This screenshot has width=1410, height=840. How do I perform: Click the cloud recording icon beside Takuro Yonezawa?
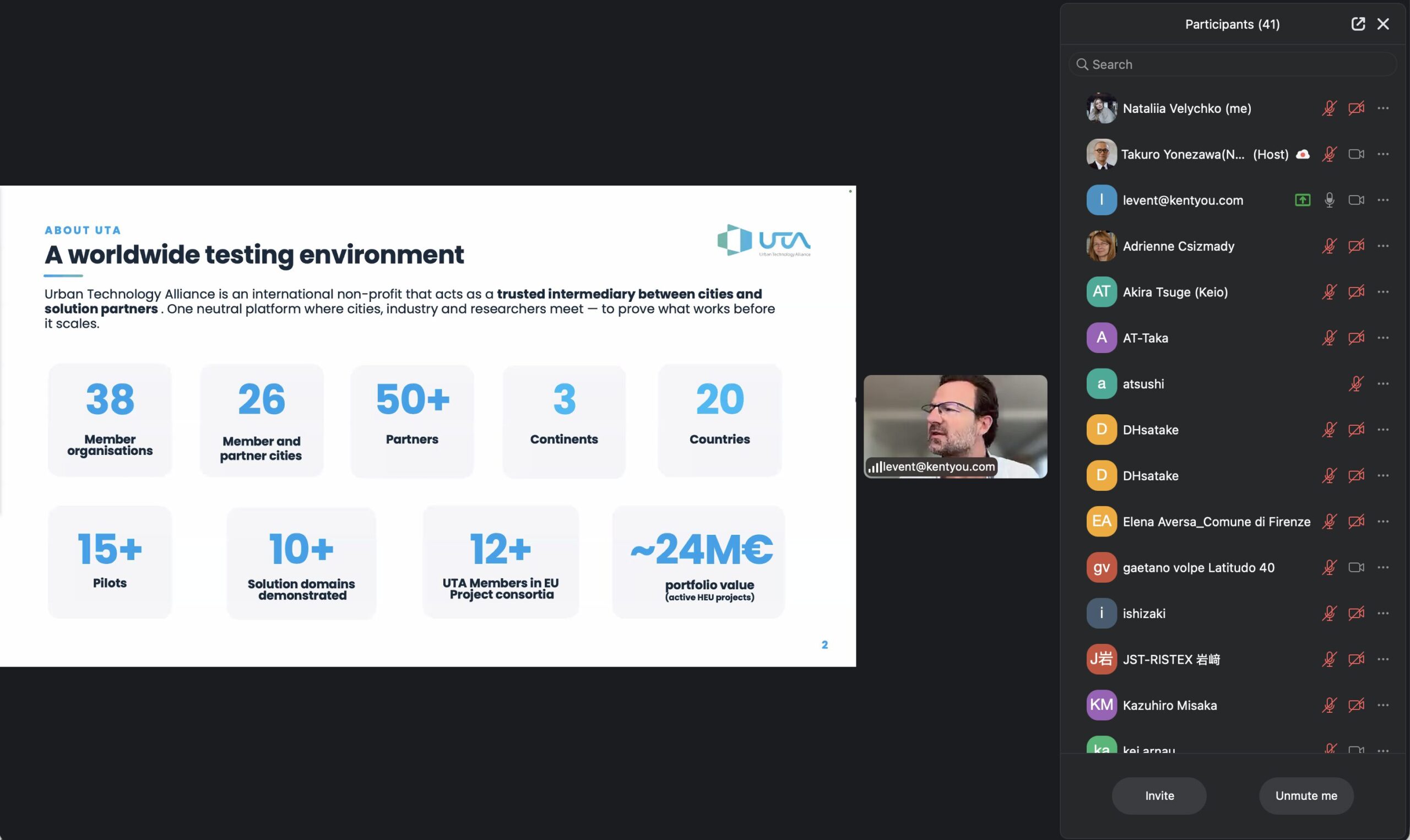point(1303,154)
